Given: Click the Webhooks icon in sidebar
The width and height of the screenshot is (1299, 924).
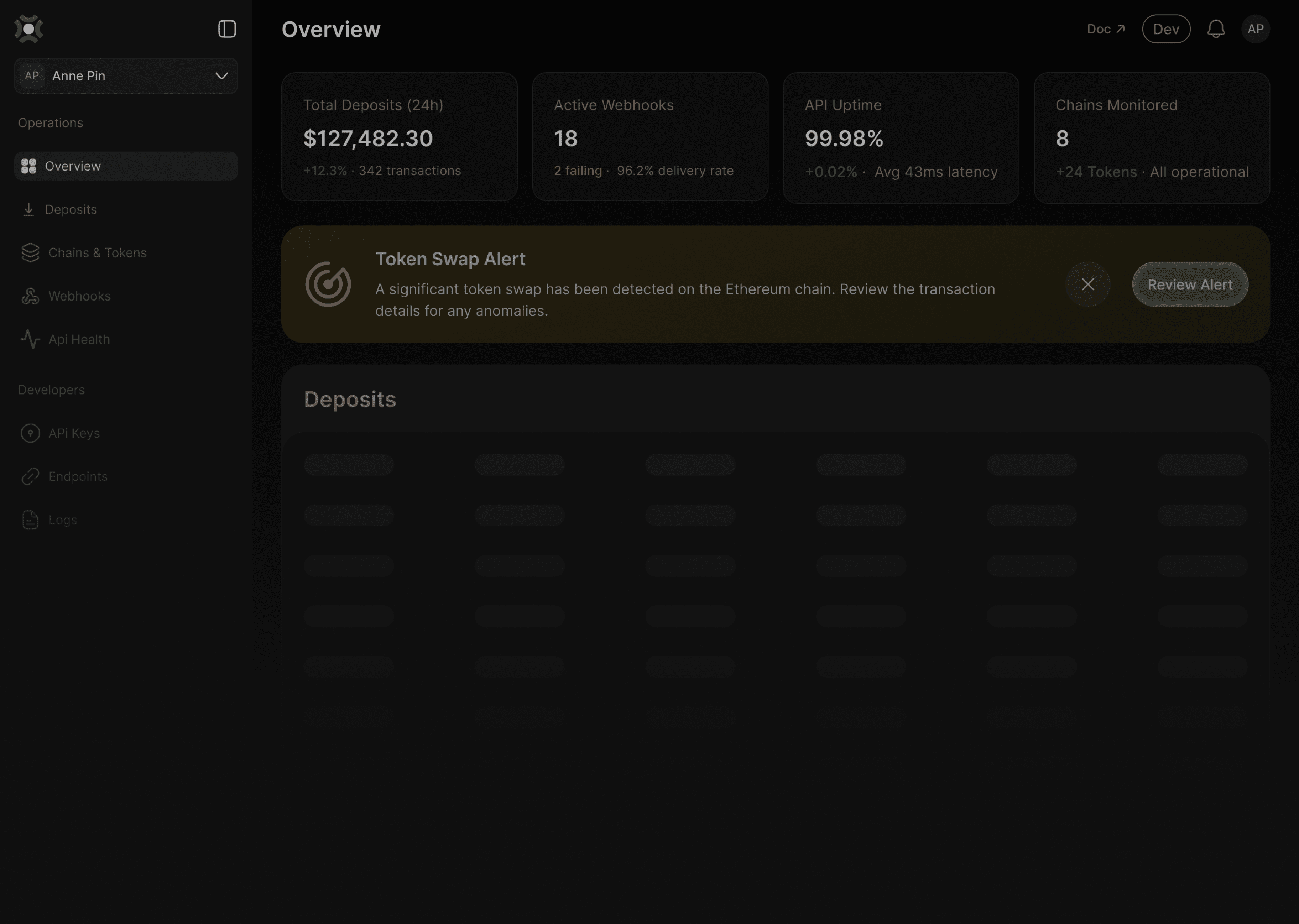Looking at the screenshot, I should (30, 296).
